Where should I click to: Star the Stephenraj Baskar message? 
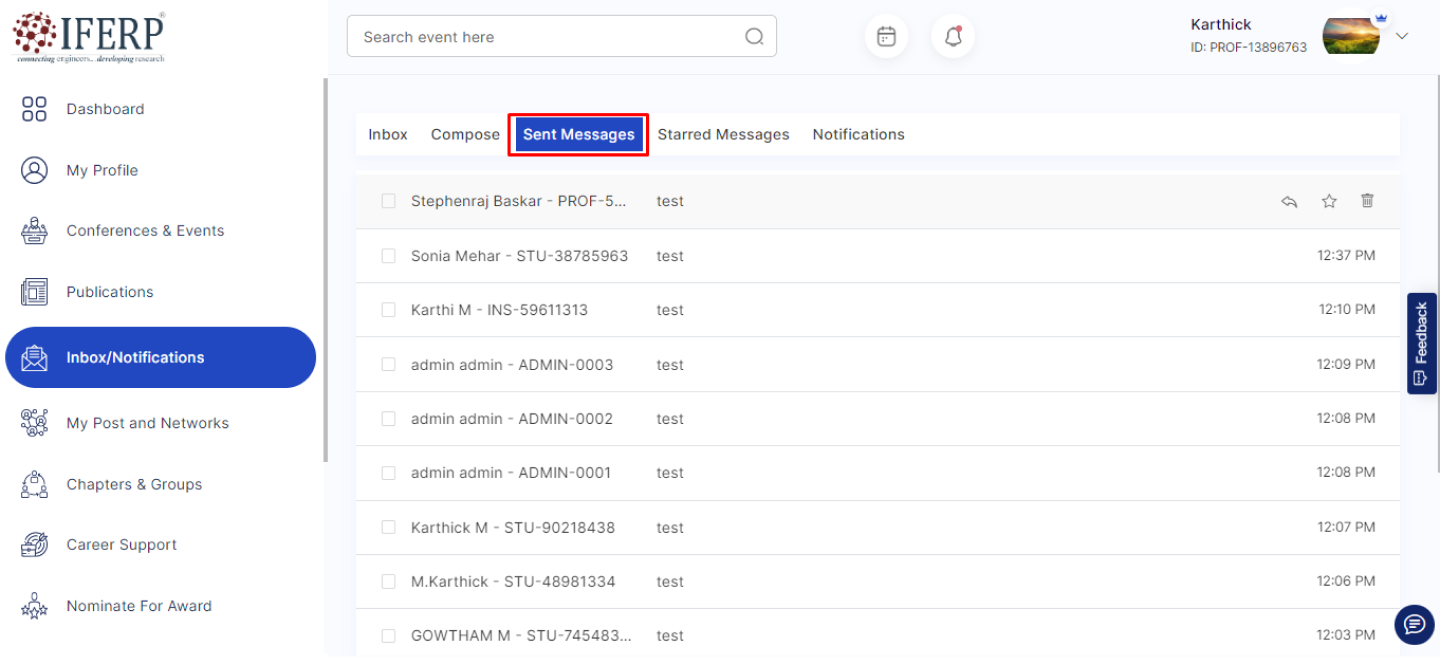tap(1329, 201)
